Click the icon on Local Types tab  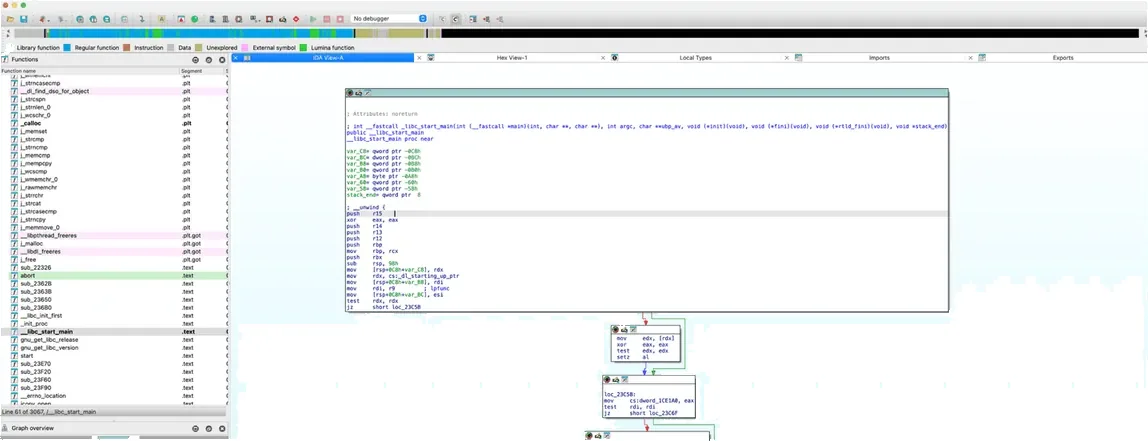[615, 57]
